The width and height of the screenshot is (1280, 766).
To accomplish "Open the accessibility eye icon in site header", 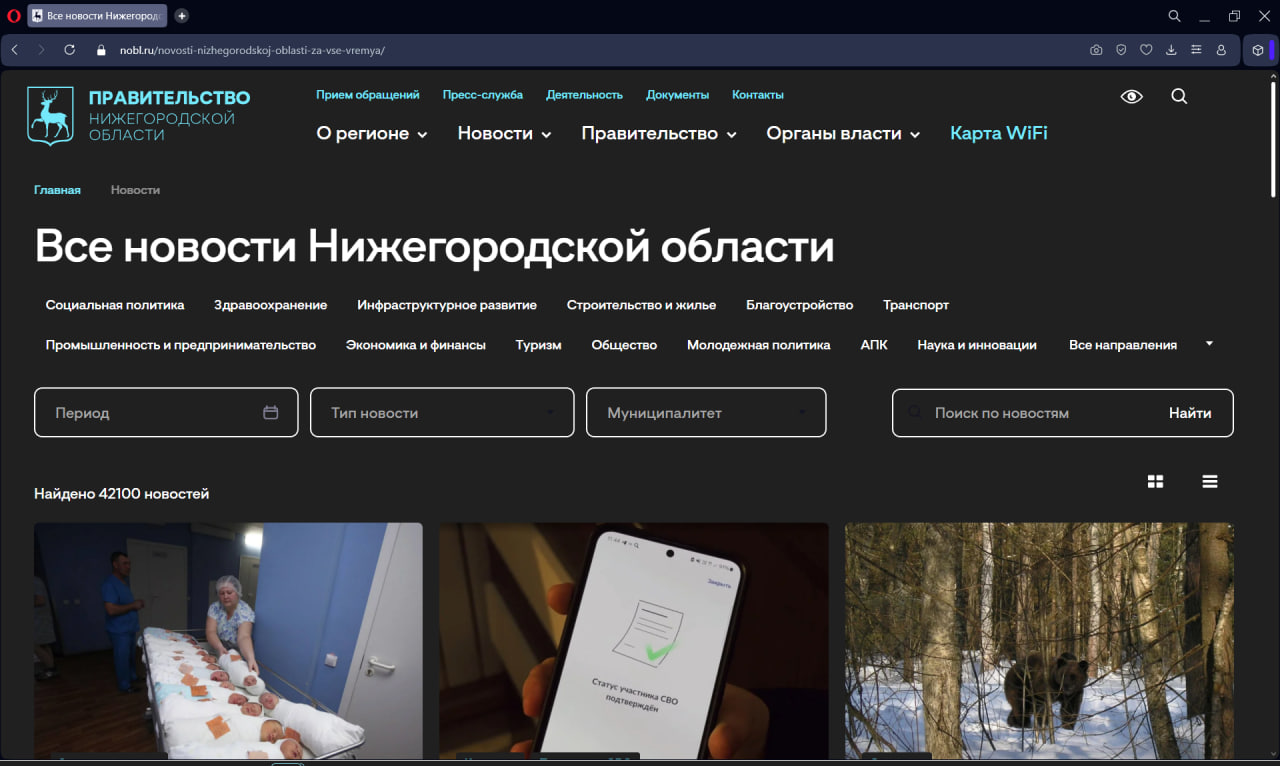I will 1131,95.
